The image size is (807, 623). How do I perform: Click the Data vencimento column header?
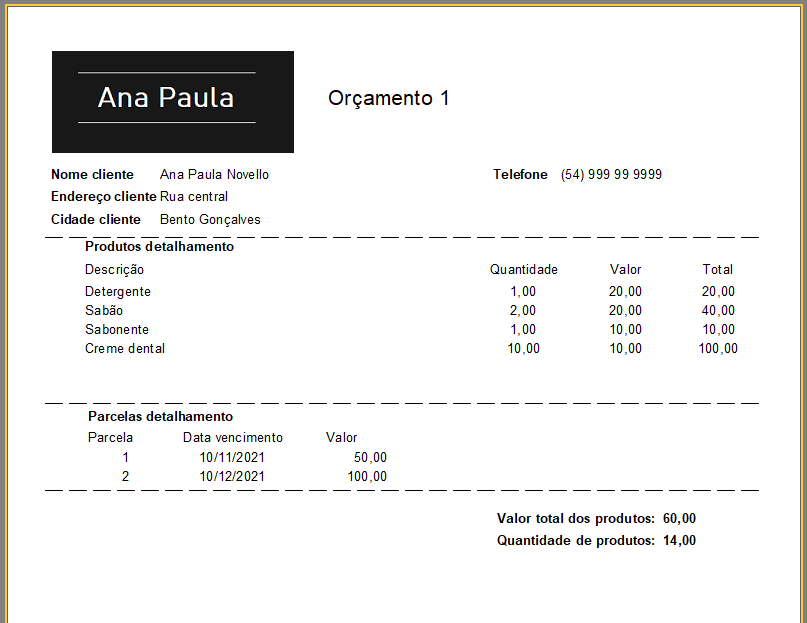pos(233,438)
